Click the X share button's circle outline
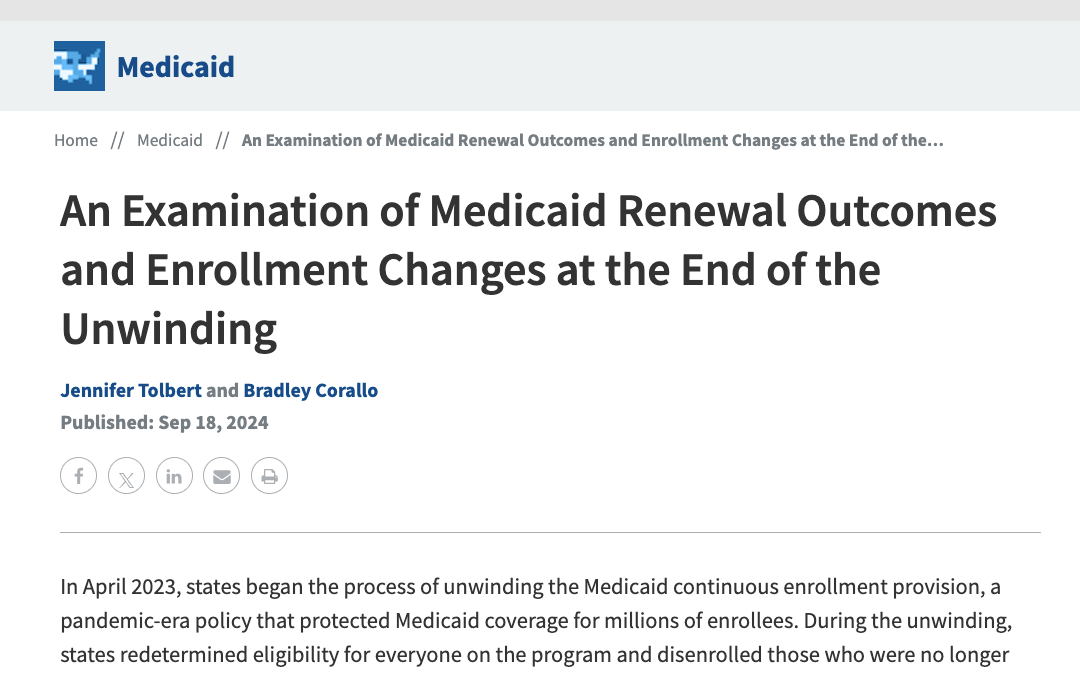 point(126,476)
